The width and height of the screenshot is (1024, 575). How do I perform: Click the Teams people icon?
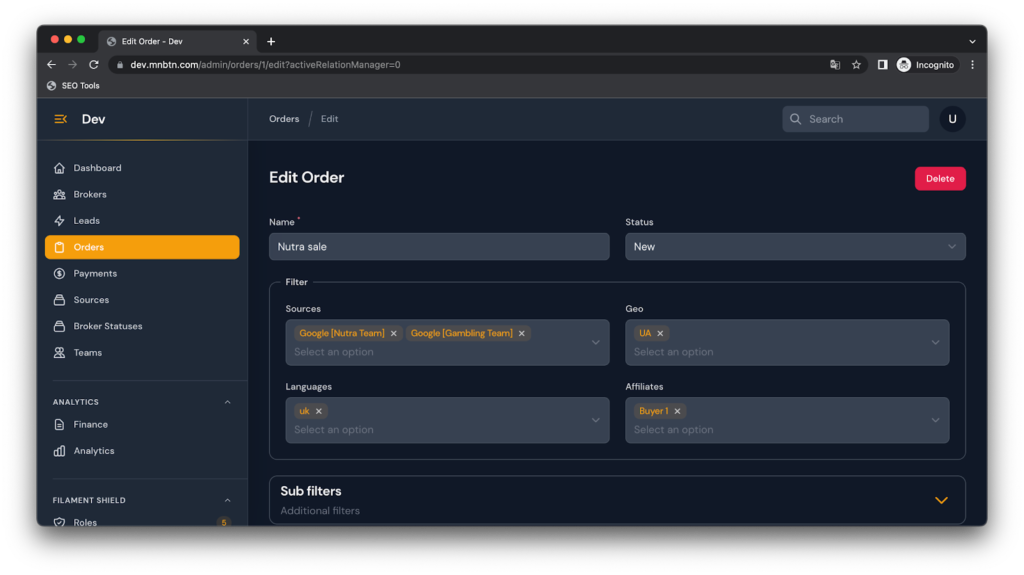click(x=60, y=353)
